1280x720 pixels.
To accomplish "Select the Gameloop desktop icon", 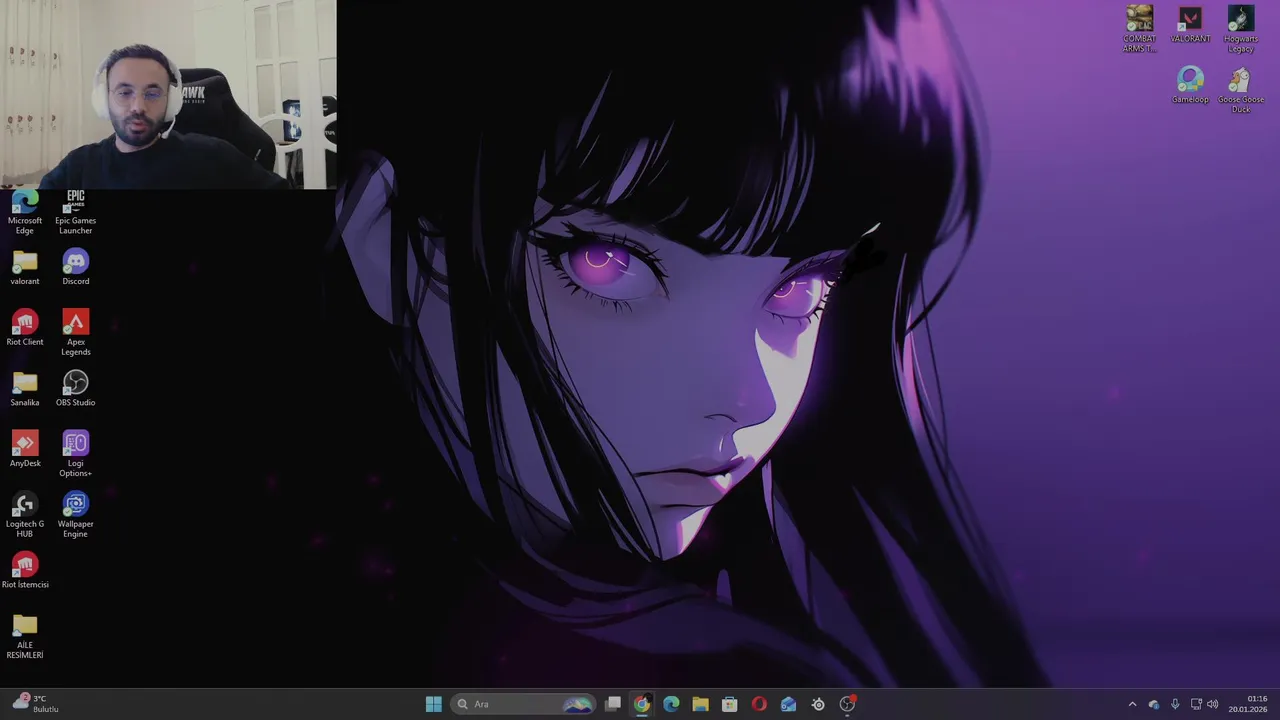I will click(1190, 86).
